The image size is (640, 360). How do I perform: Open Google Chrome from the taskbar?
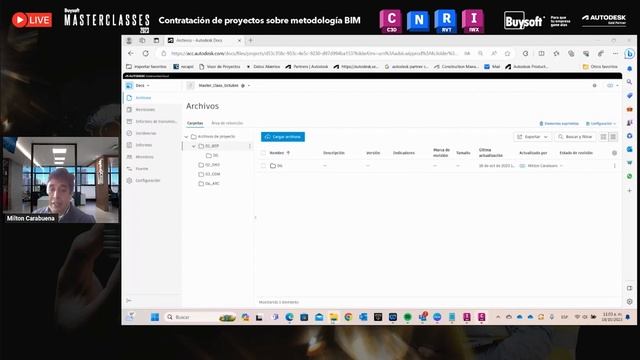(348, 317)
